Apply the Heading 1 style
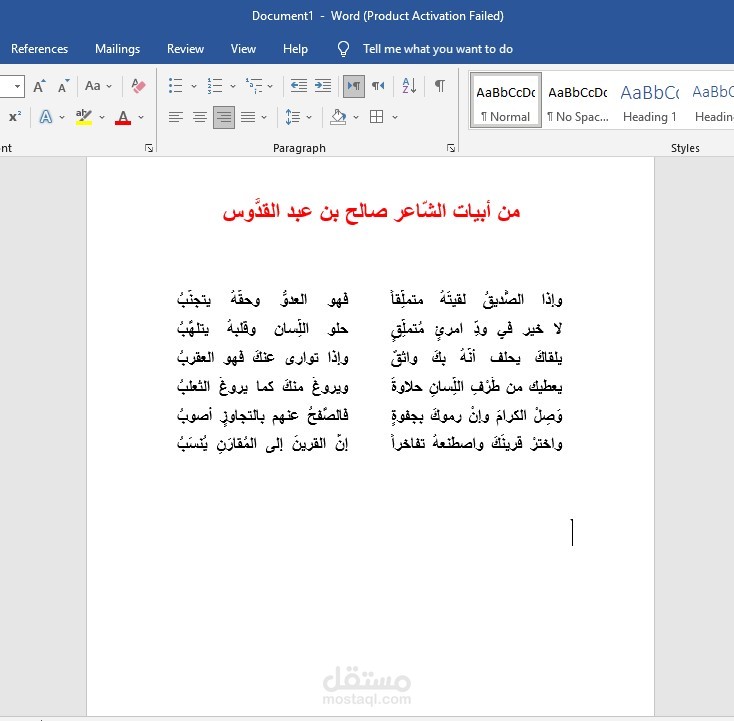734x721 pixels. (x=650, y=100)
